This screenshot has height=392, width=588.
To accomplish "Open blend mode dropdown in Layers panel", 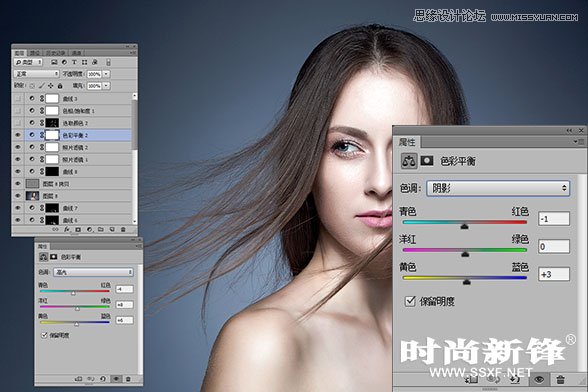I will pos(36,74).
